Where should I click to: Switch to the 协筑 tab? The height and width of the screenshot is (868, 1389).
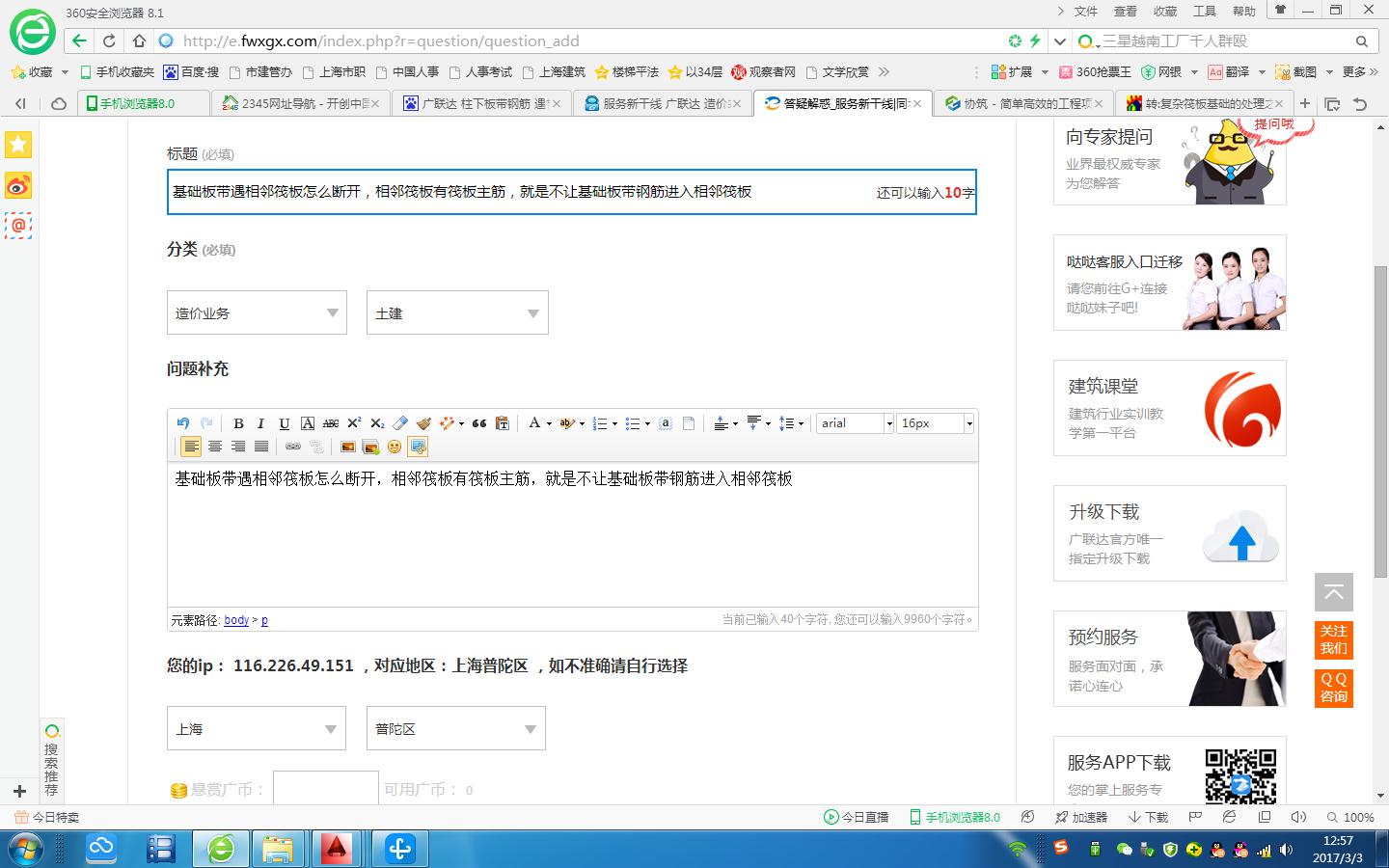[1024, 103]
